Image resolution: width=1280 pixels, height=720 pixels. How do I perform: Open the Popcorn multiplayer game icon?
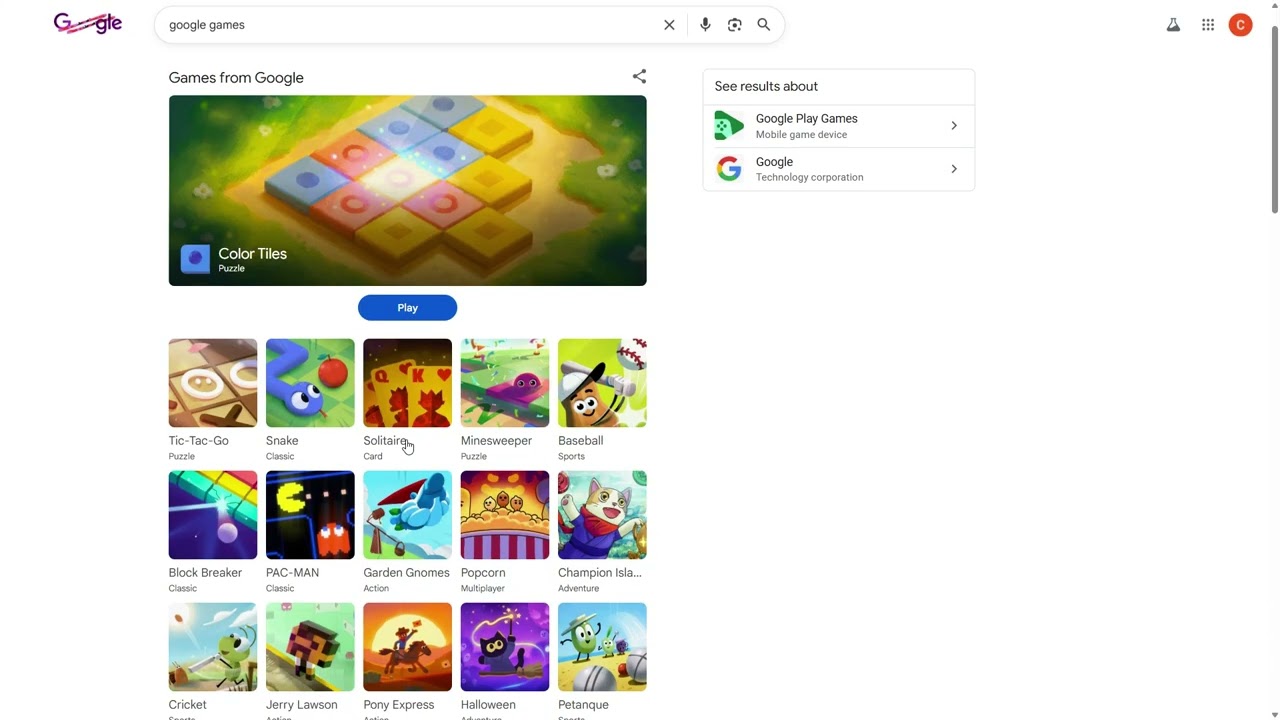[505, 515]
